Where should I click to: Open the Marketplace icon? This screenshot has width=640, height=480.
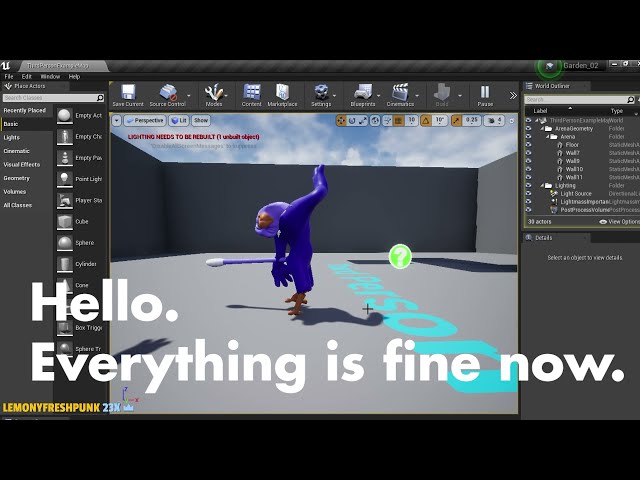(x=282, y=92)
